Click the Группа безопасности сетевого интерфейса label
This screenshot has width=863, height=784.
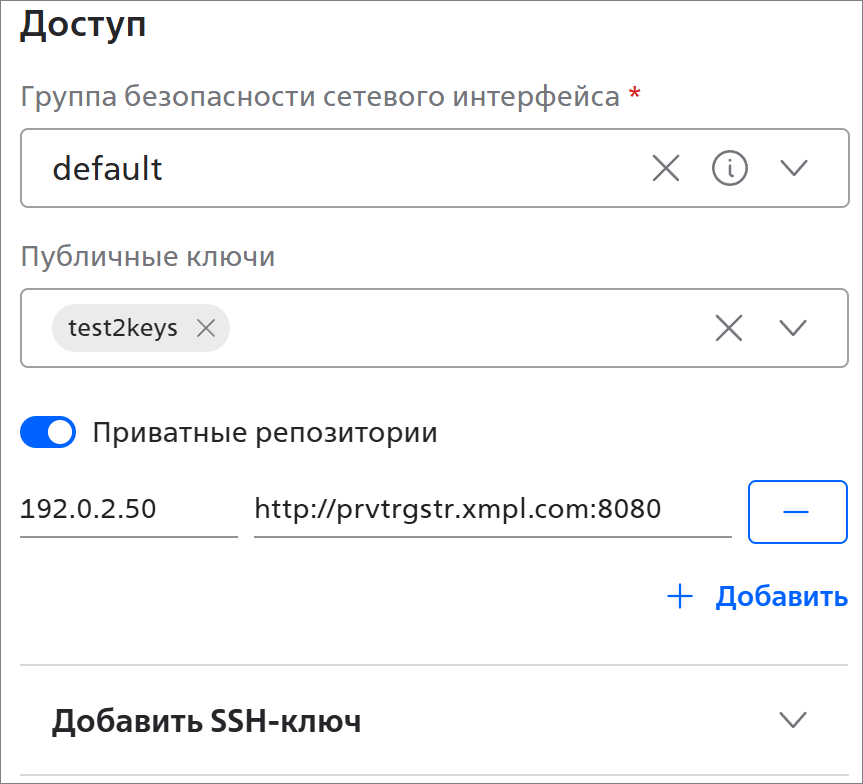[x=320, y=97]
